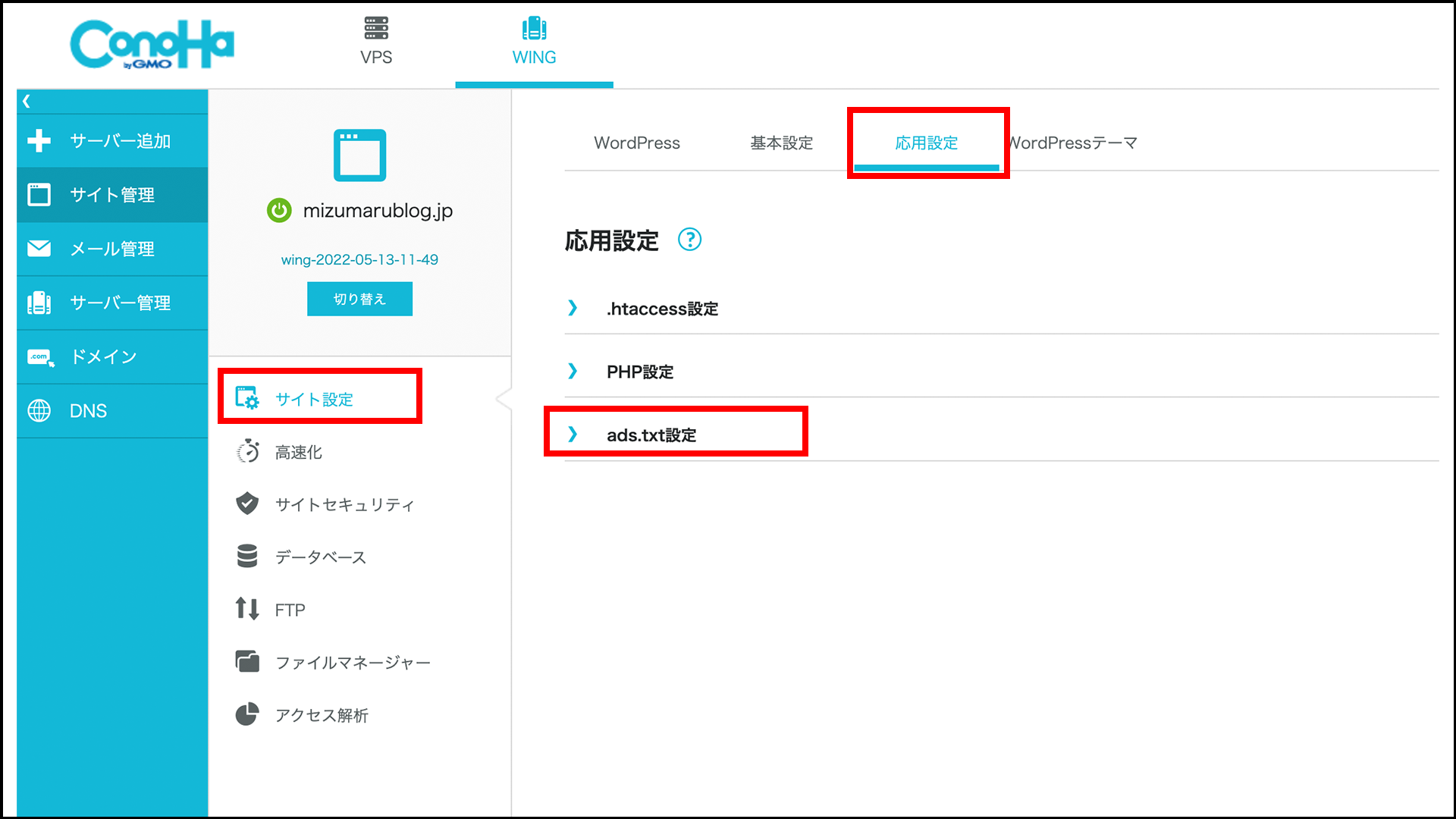This screenshot has width=1456, height=819.
Task: Open help icon next to 応用設定
Action: [689, 240]
